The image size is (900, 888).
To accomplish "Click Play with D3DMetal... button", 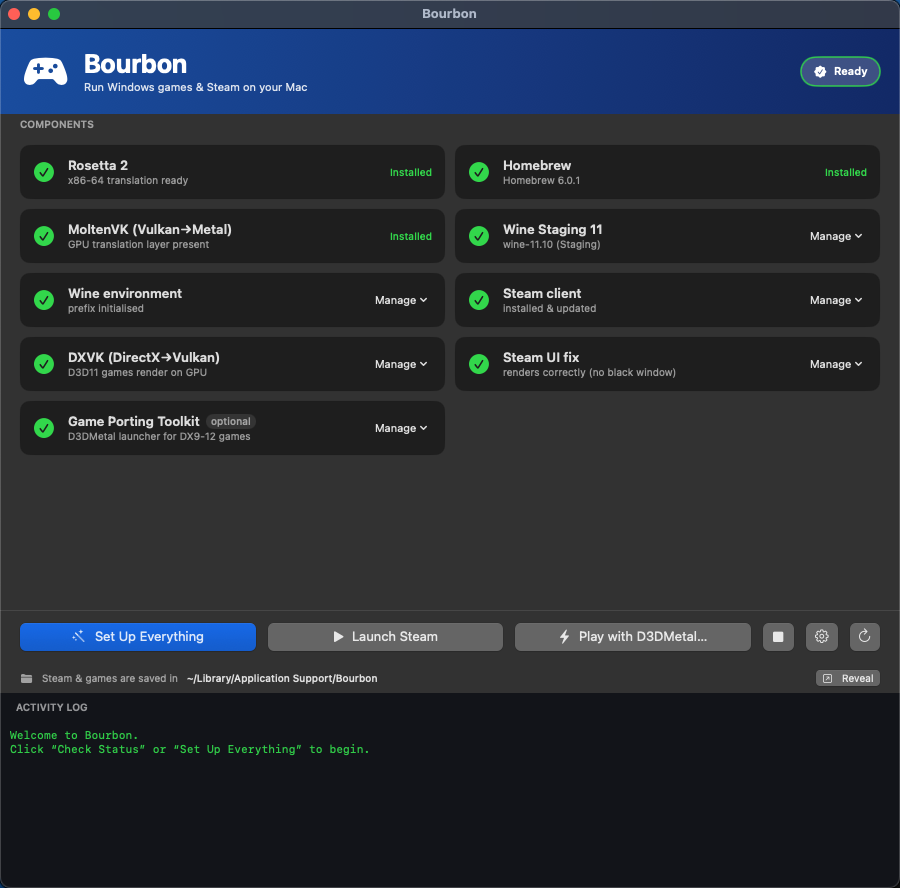I will pyautogui.click(x=633, y=637).
